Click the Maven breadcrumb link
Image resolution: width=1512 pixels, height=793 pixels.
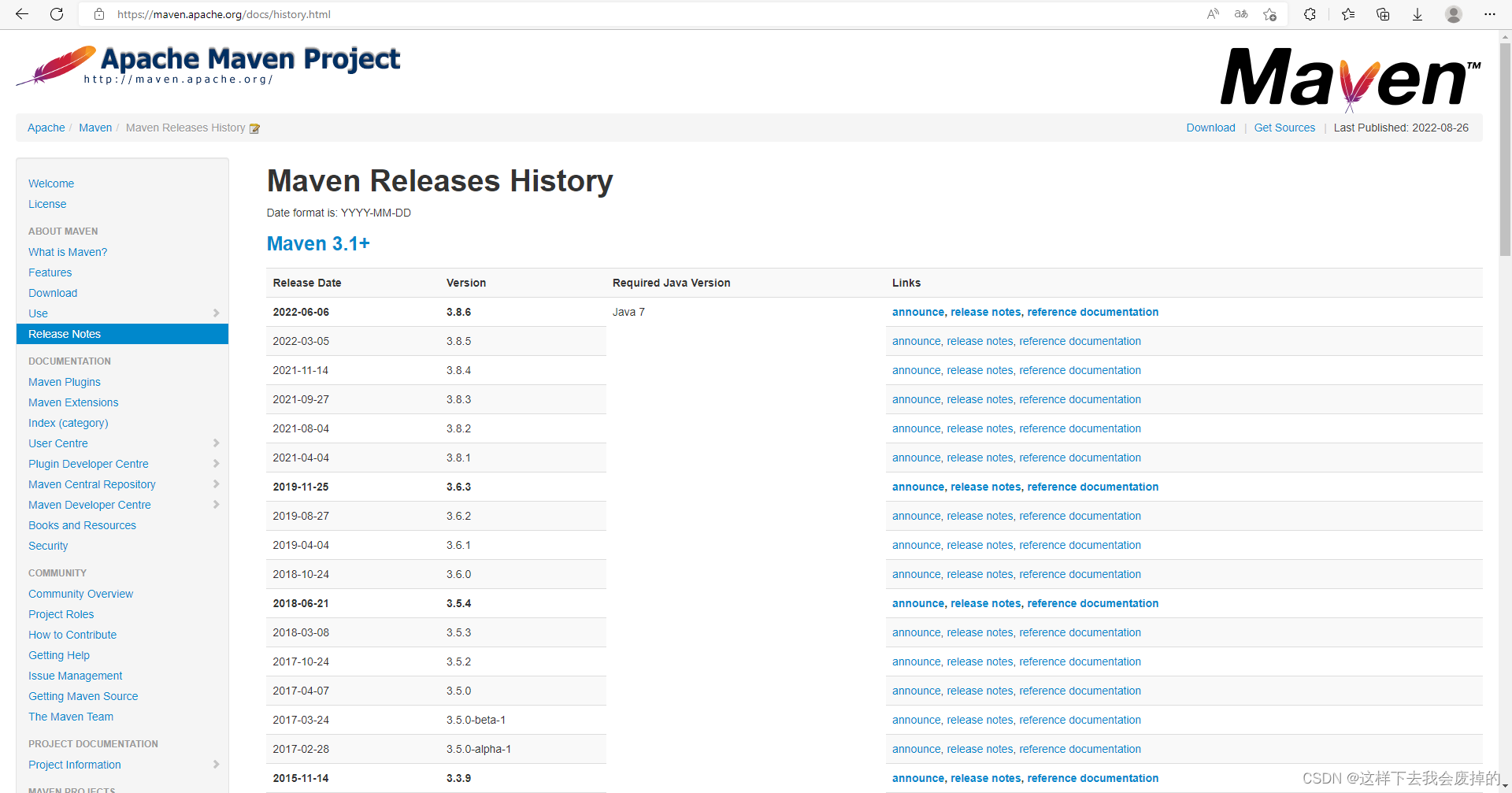95,128
